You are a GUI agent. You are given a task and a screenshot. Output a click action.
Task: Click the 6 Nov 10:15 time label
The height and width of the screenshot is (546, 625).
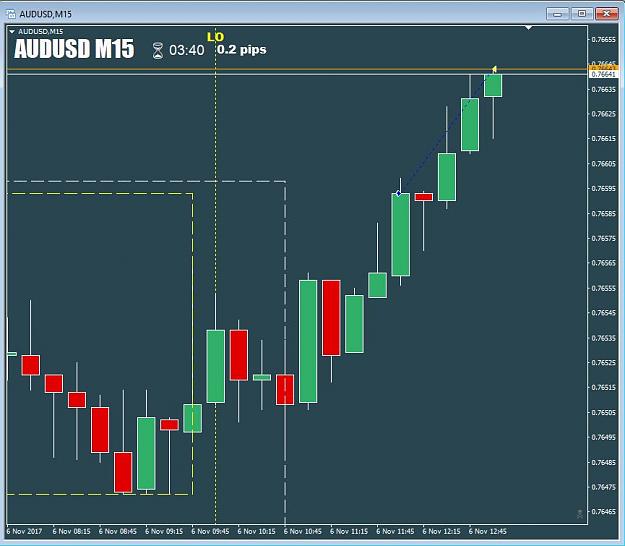[256, 531]
